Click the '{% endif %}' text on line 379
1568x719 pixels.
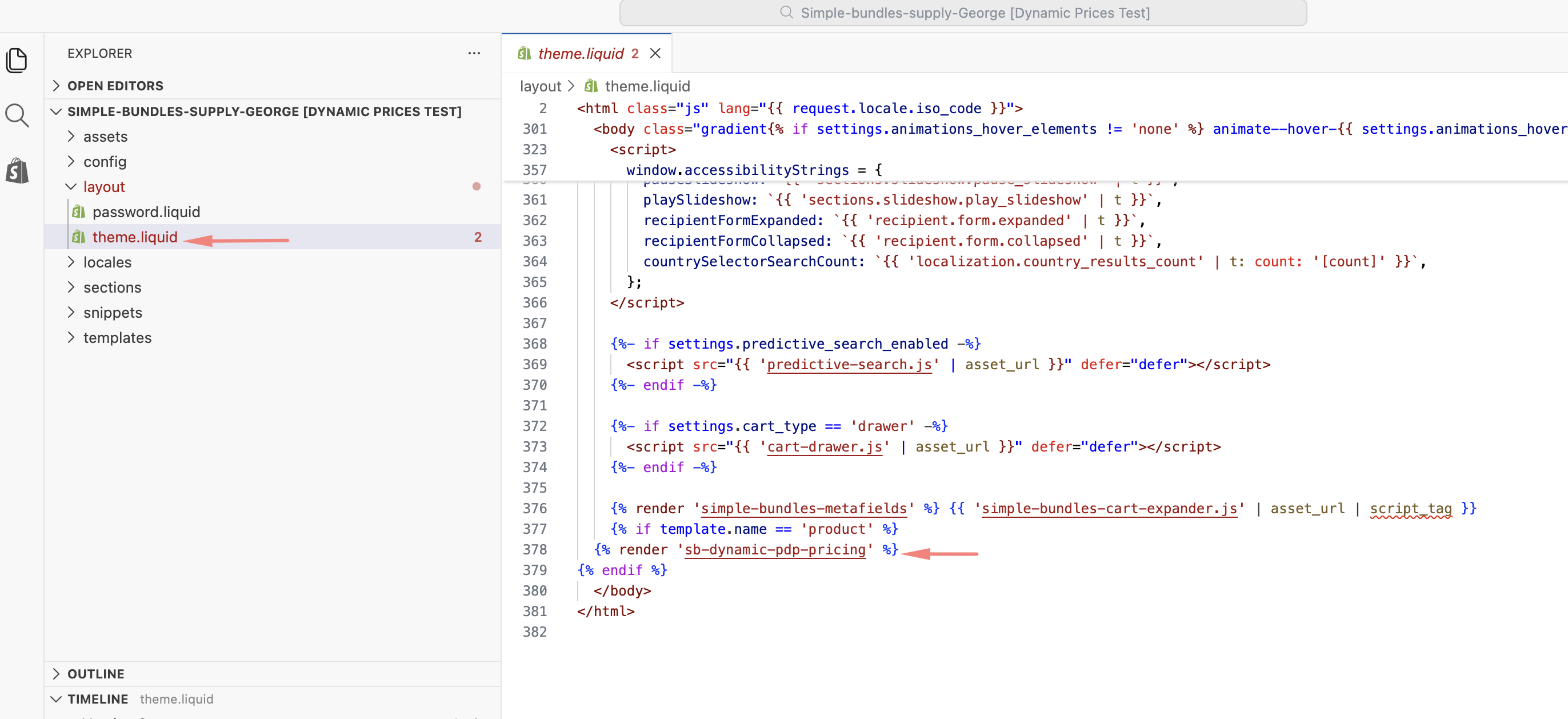coord(622,570)
